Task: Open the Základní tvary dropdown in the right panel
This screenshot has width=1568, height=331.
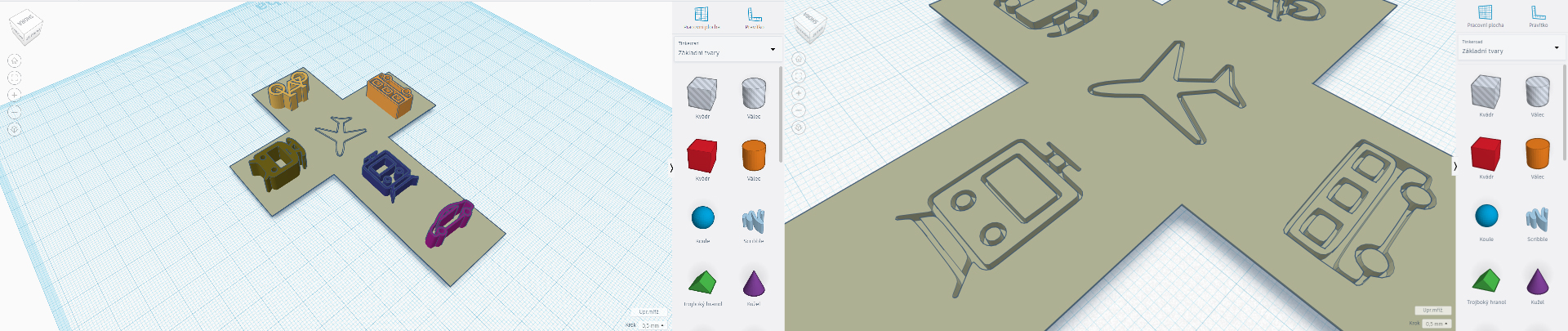Action: click(x=1510, y=48)
